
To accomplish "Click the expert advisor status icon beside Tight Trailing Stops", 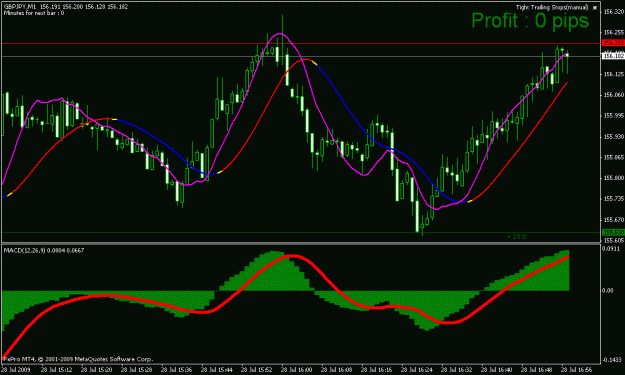I will coord(595,8).
